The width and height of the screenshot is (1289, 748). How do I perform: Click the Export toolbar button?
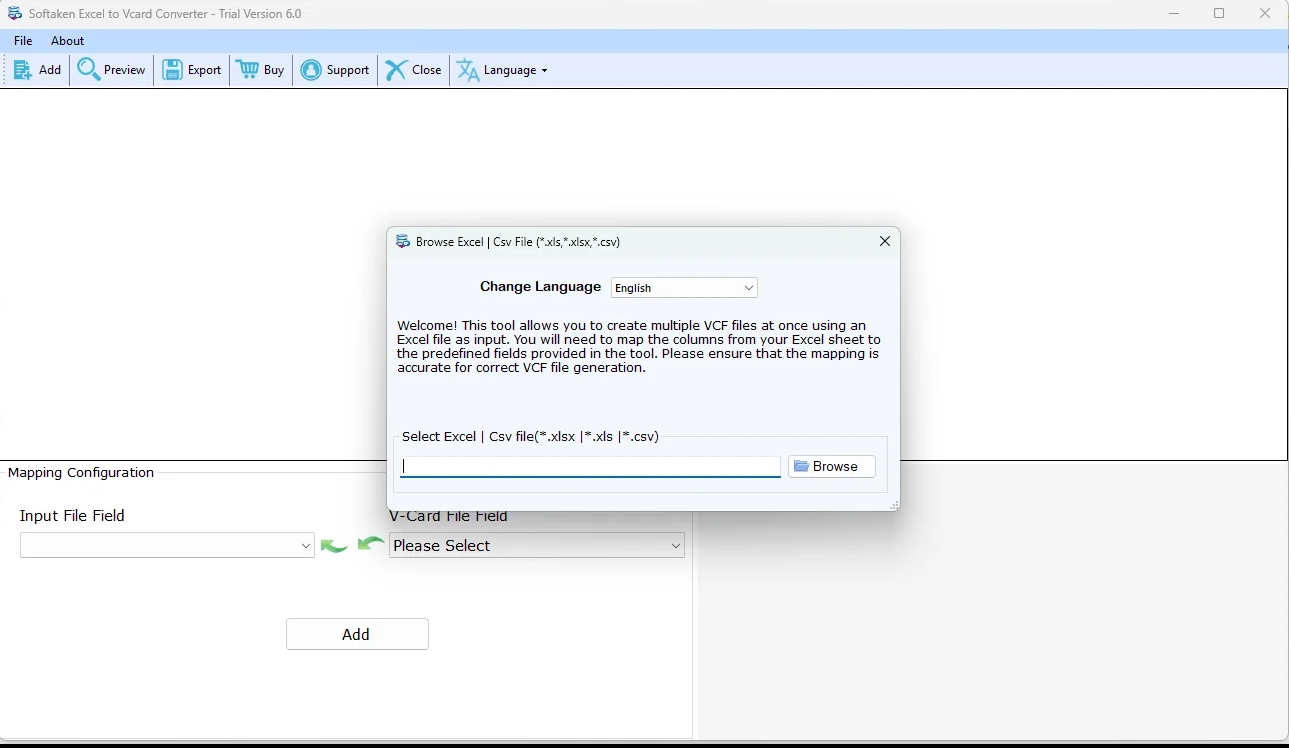pyautogui.click(x=192, y=70)
